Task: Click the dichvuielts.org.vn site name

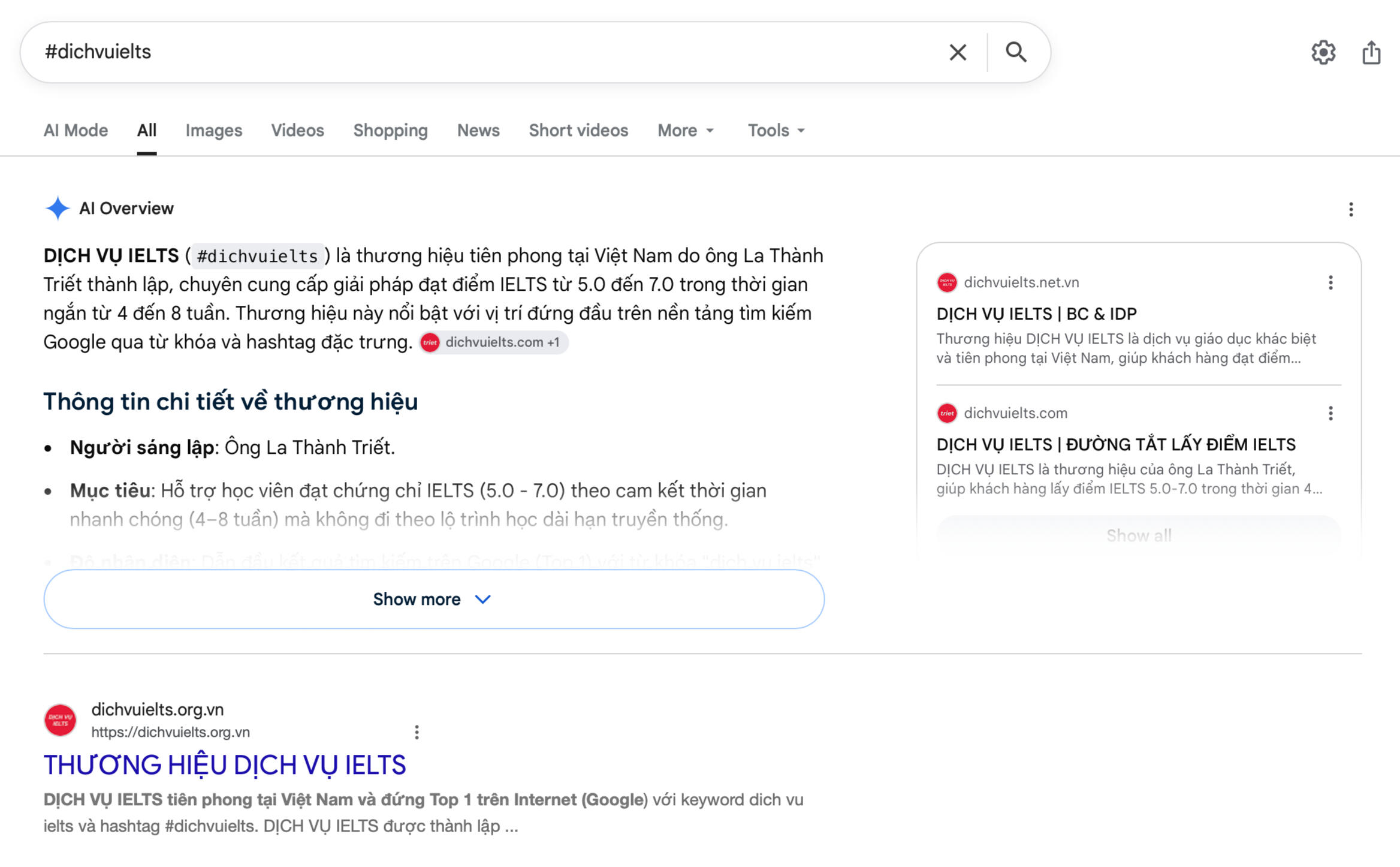Action: click(158, 709)
